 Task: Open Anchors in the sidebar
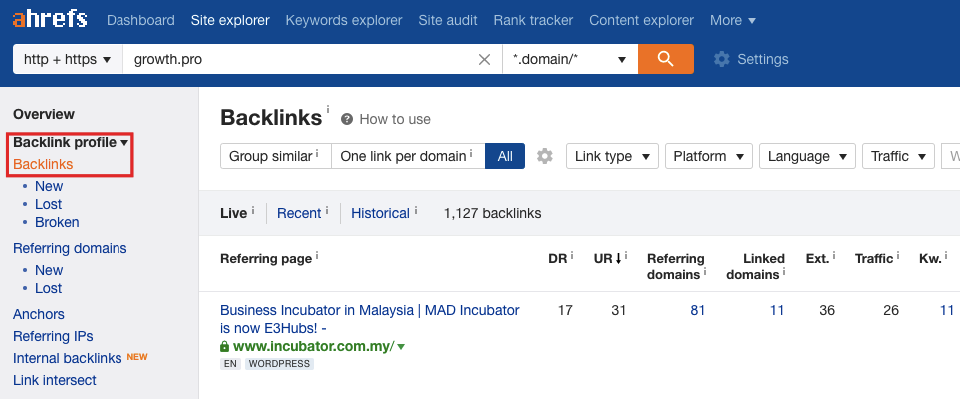(39, 315)
